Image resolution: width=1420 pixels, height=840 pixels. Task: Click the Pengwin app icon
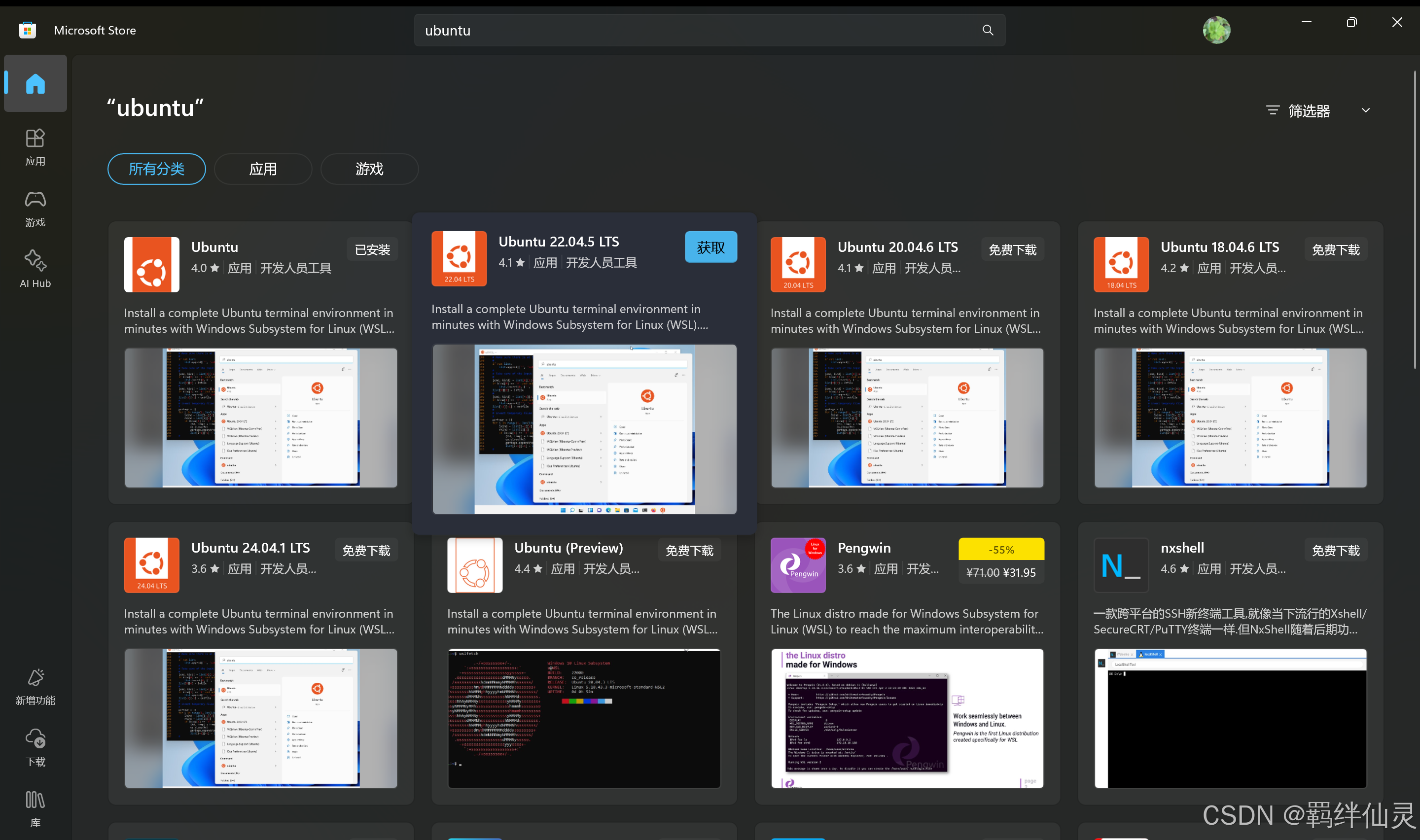[797, 565]
